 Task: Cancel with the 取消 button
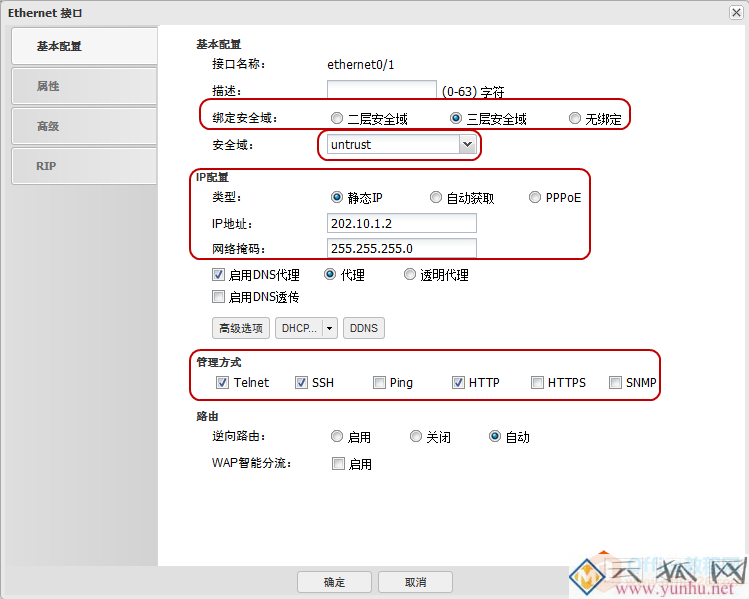point(416,582)
